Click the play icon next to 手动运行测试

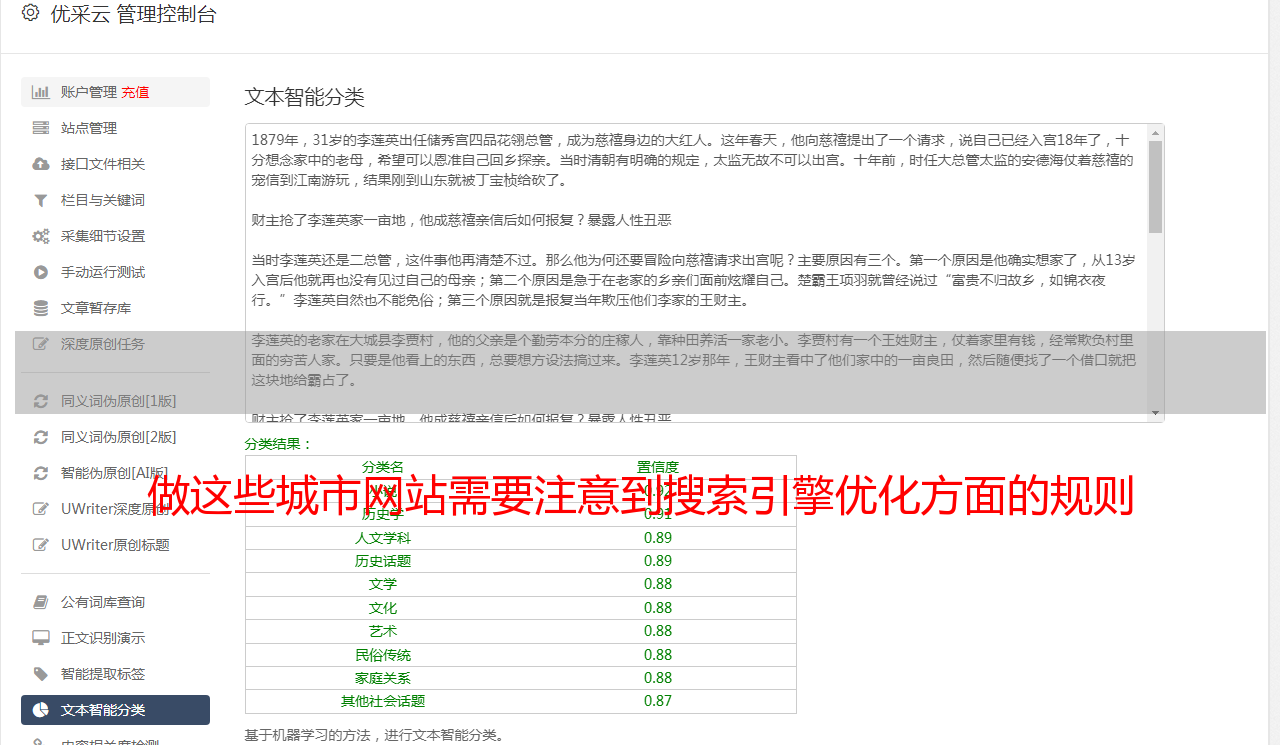pyautogui.click(x=41, y=272)
